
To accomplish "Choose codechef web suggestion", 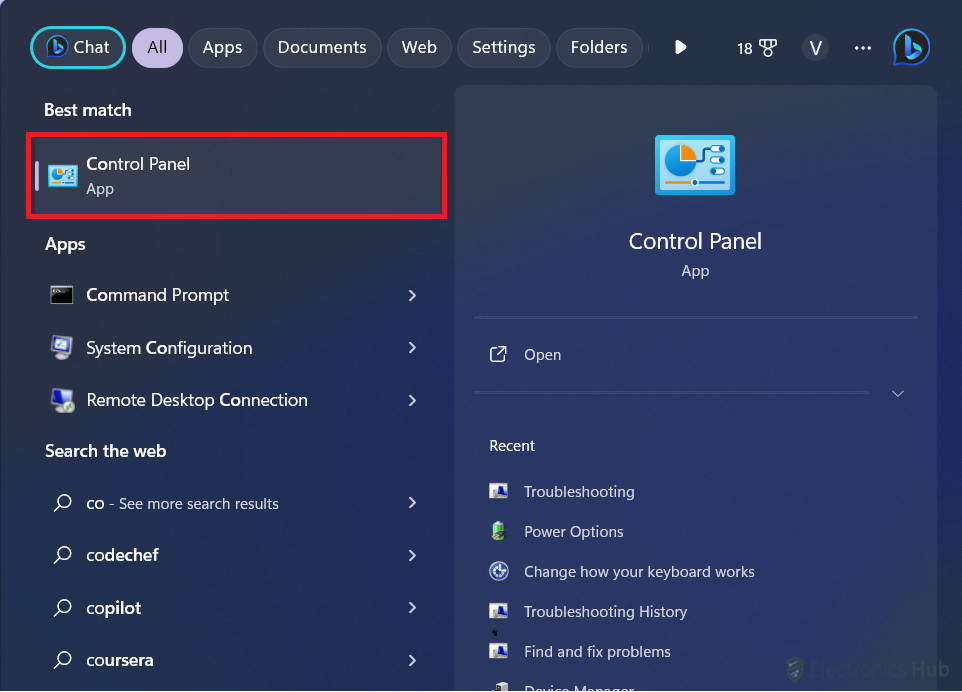I will click(x=237, y=555).
